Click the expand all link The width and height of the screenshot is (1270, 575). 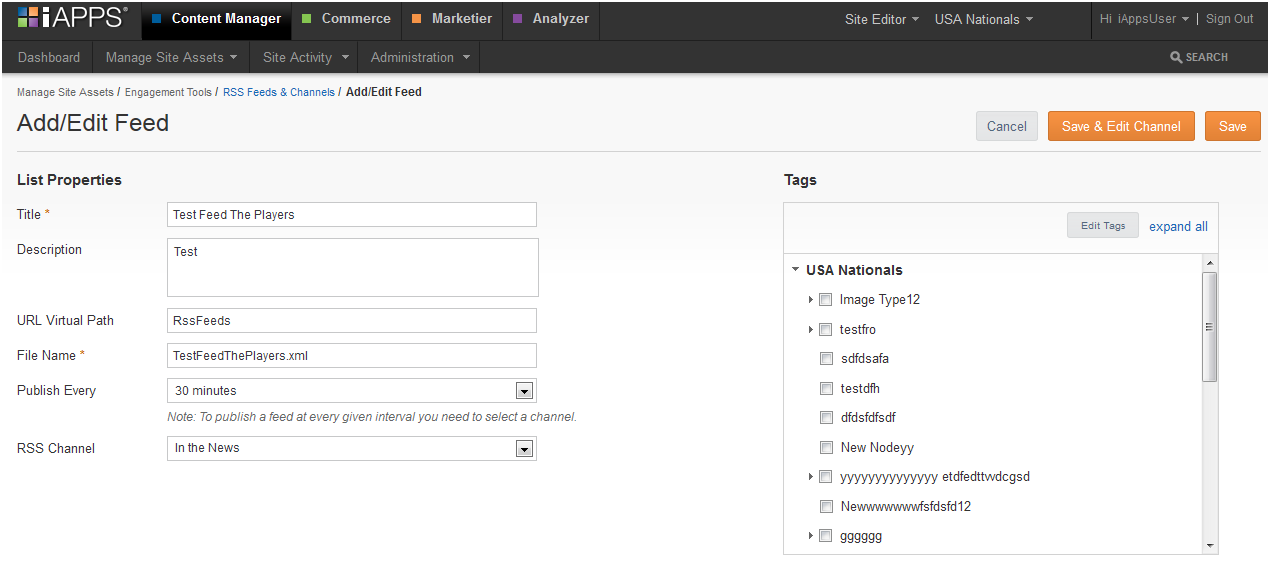(1178, 227)
